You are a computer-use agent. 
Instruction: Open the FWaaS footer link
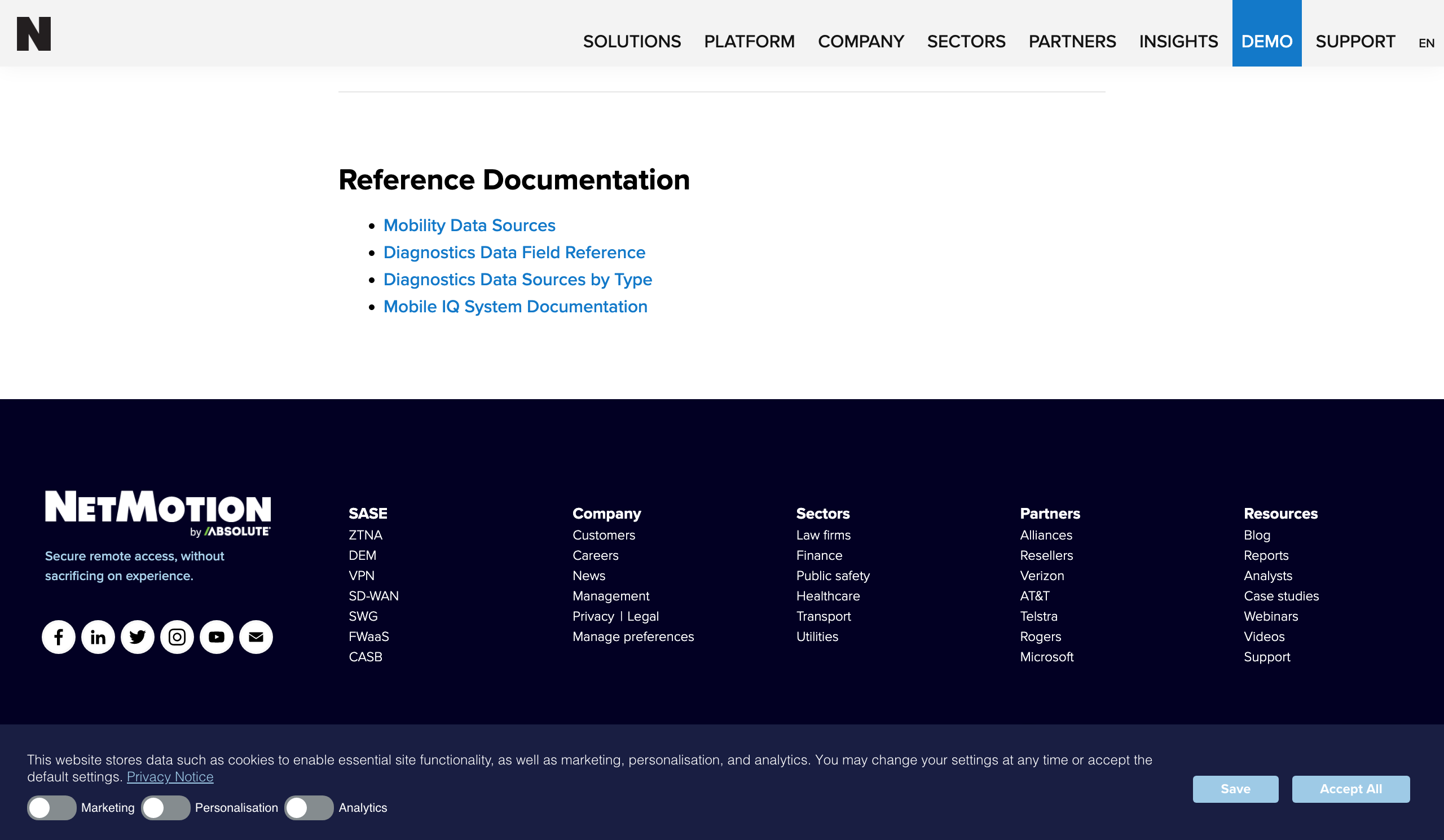pos(369,636)
